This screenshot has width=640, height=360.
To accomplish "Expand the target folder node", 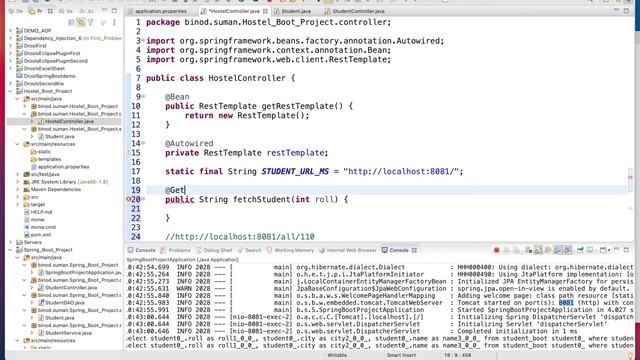I will pos(18,204).
